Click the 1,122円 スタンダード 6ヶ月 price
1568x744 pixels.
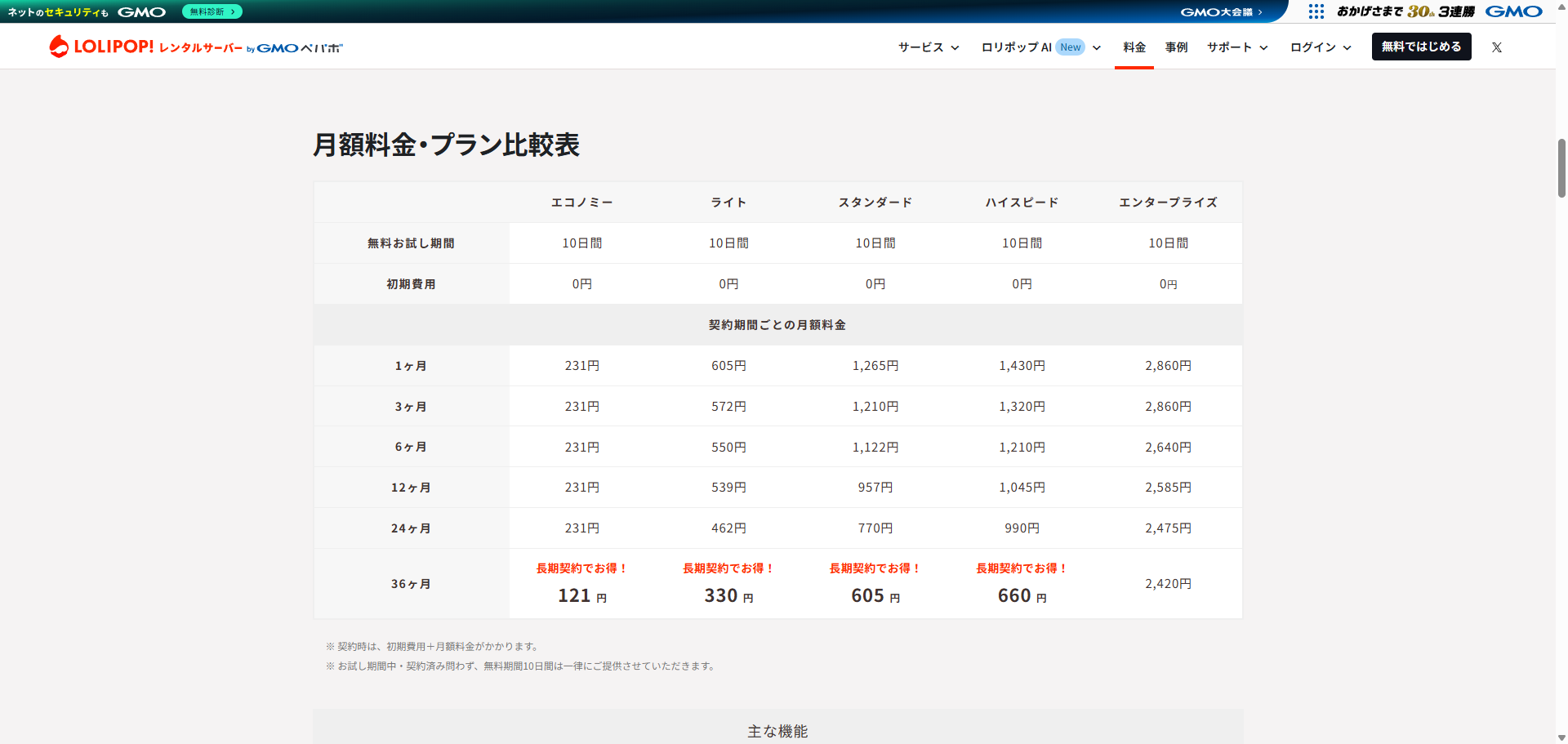875,448
